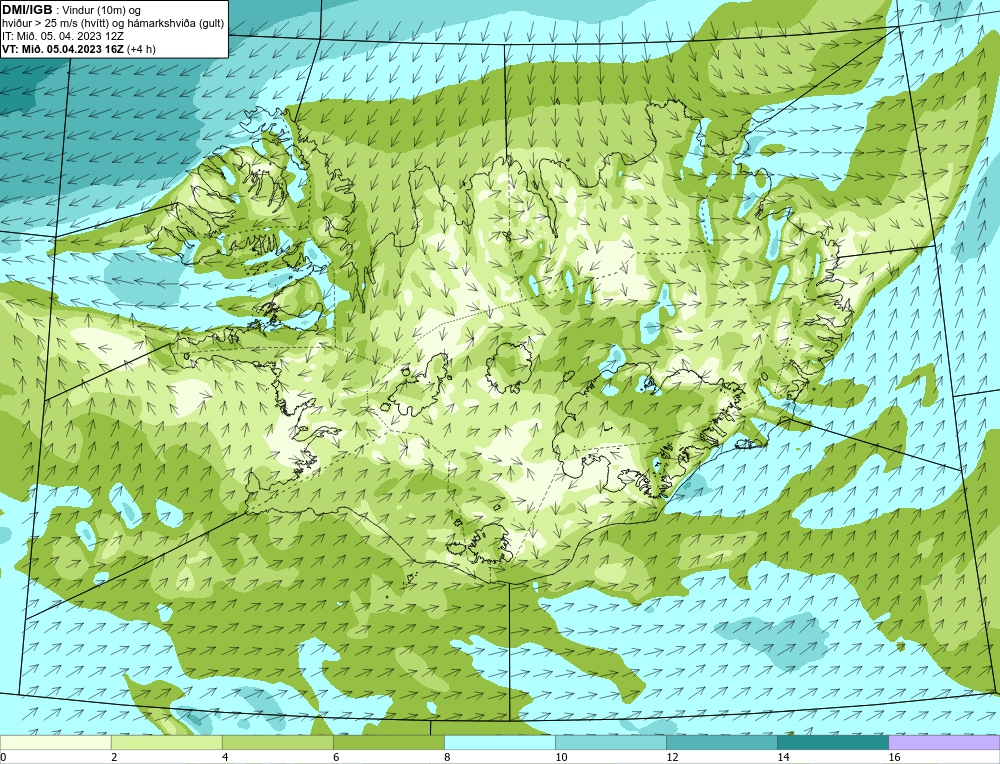1000x764 pixels.
Task: Click the legend scale label '8'
Action: tap(446, 757)
